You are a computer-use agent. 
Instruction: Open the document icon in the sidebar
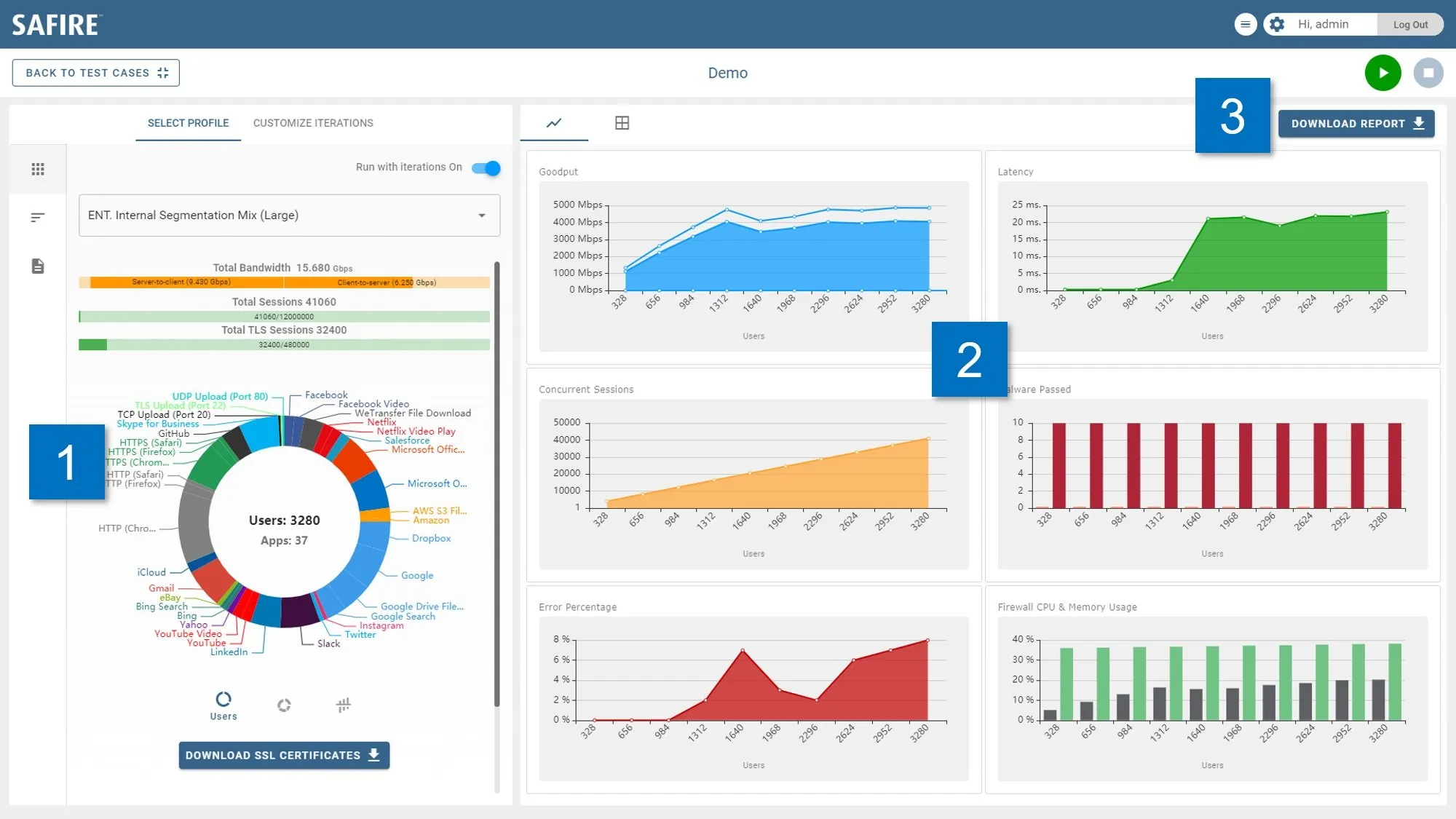click(38, 266)
